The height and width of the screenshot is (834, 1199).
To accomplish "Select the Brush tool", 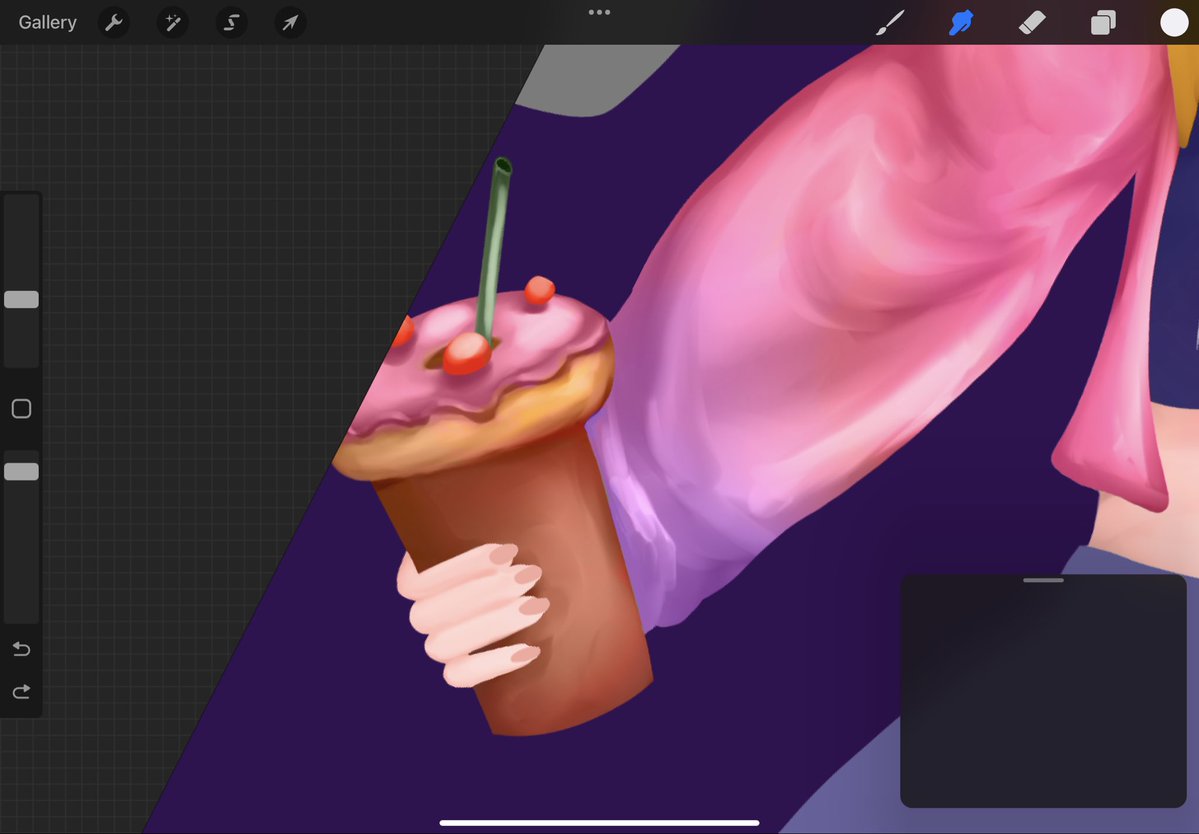I will tap(890, 23).
